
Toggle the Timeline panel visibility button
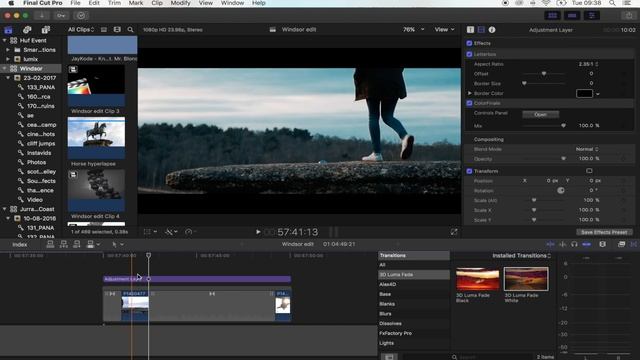pyautogui.click(x=572, y=16)
